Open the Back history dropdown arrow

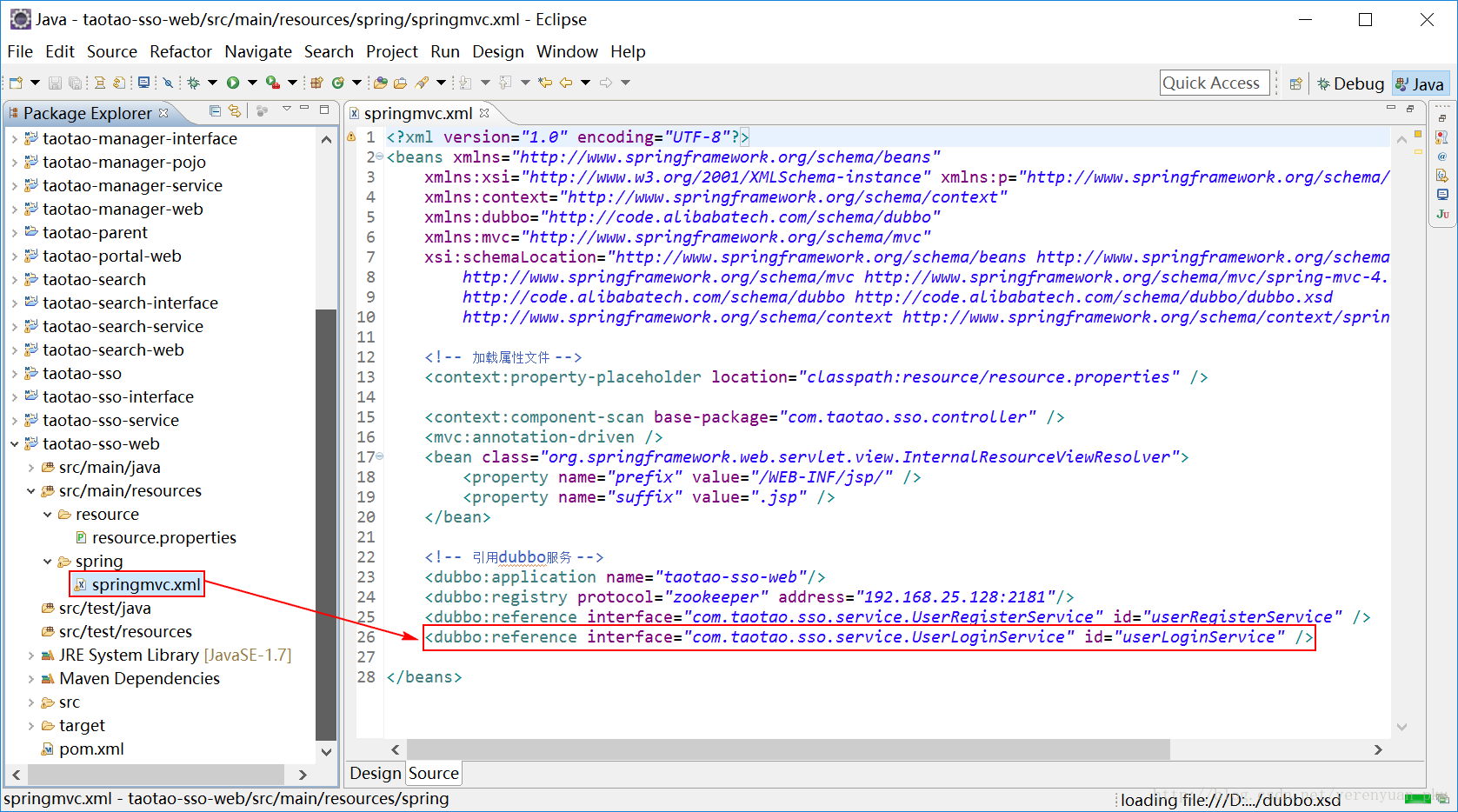tap(585, 83)
